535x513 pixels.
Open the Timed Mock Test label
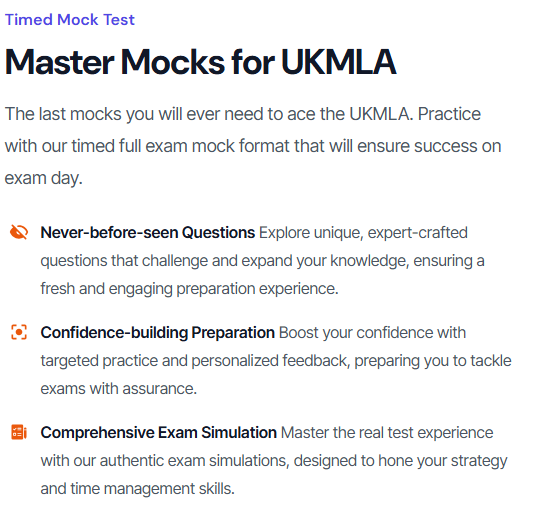click(x=70, y=19)
